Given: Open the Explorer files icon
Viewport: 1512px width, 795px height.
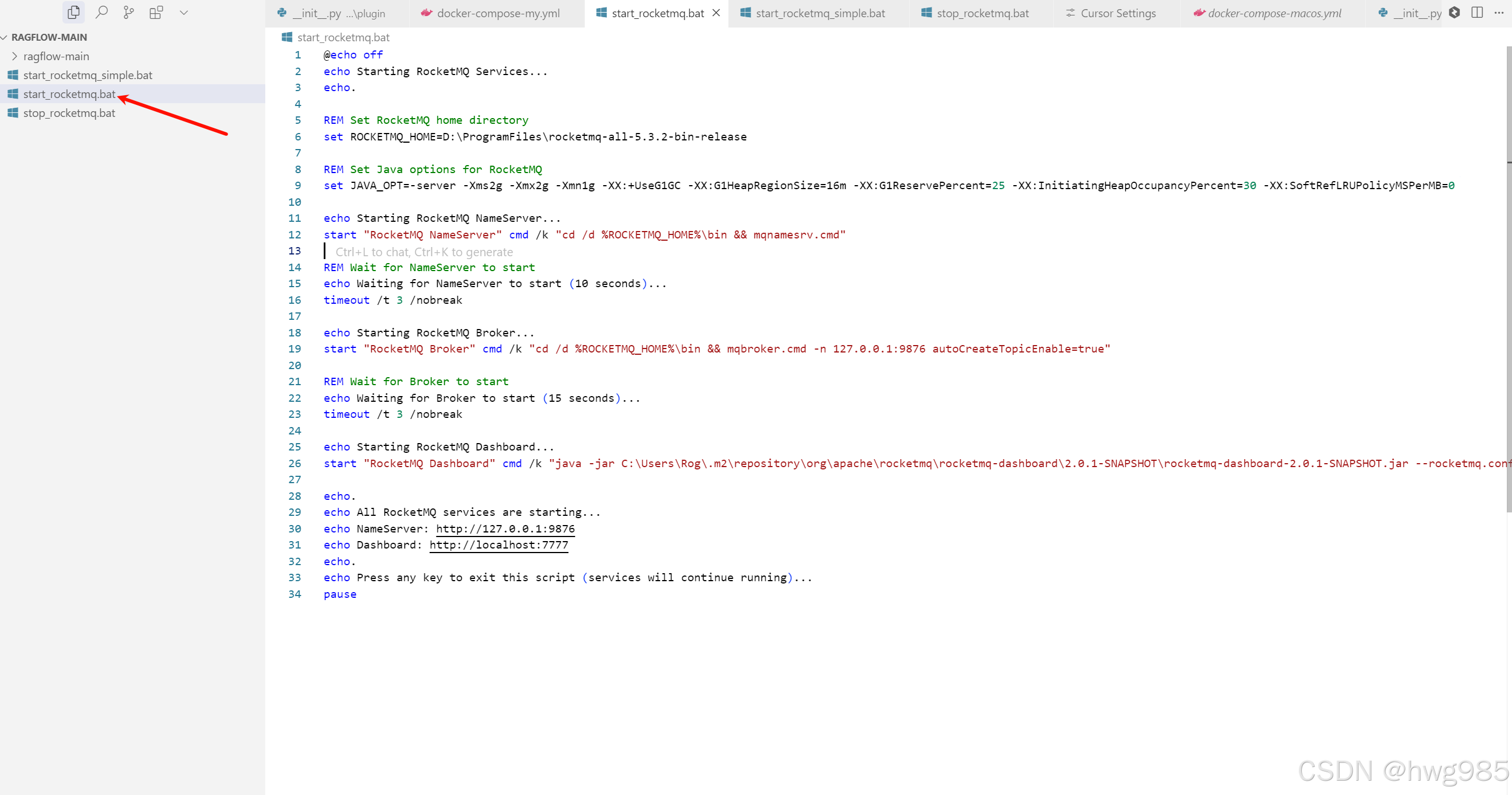Looking at the screenshot, I should (73, 13).
